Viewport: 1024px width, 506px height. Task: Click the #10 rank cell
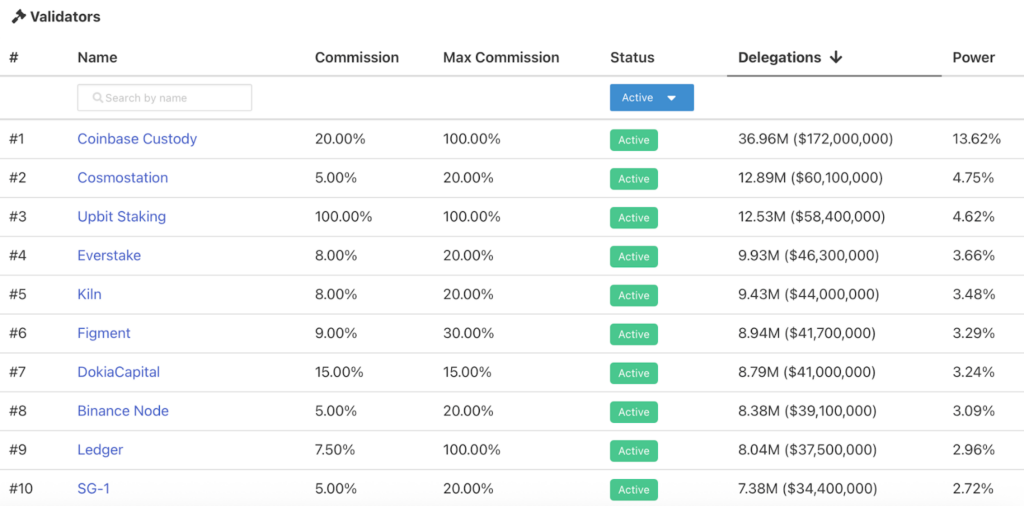(x=20, y=488)
